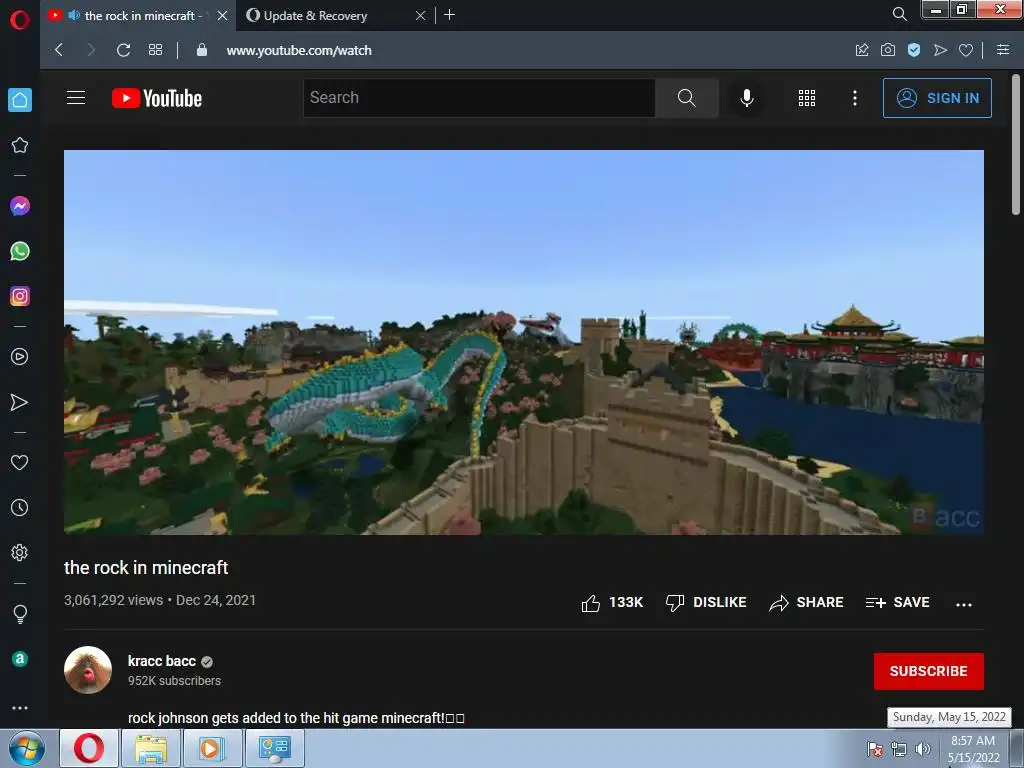Take a snapshot with the camera icon
The image size is (1024, 768).
[888, 50]
